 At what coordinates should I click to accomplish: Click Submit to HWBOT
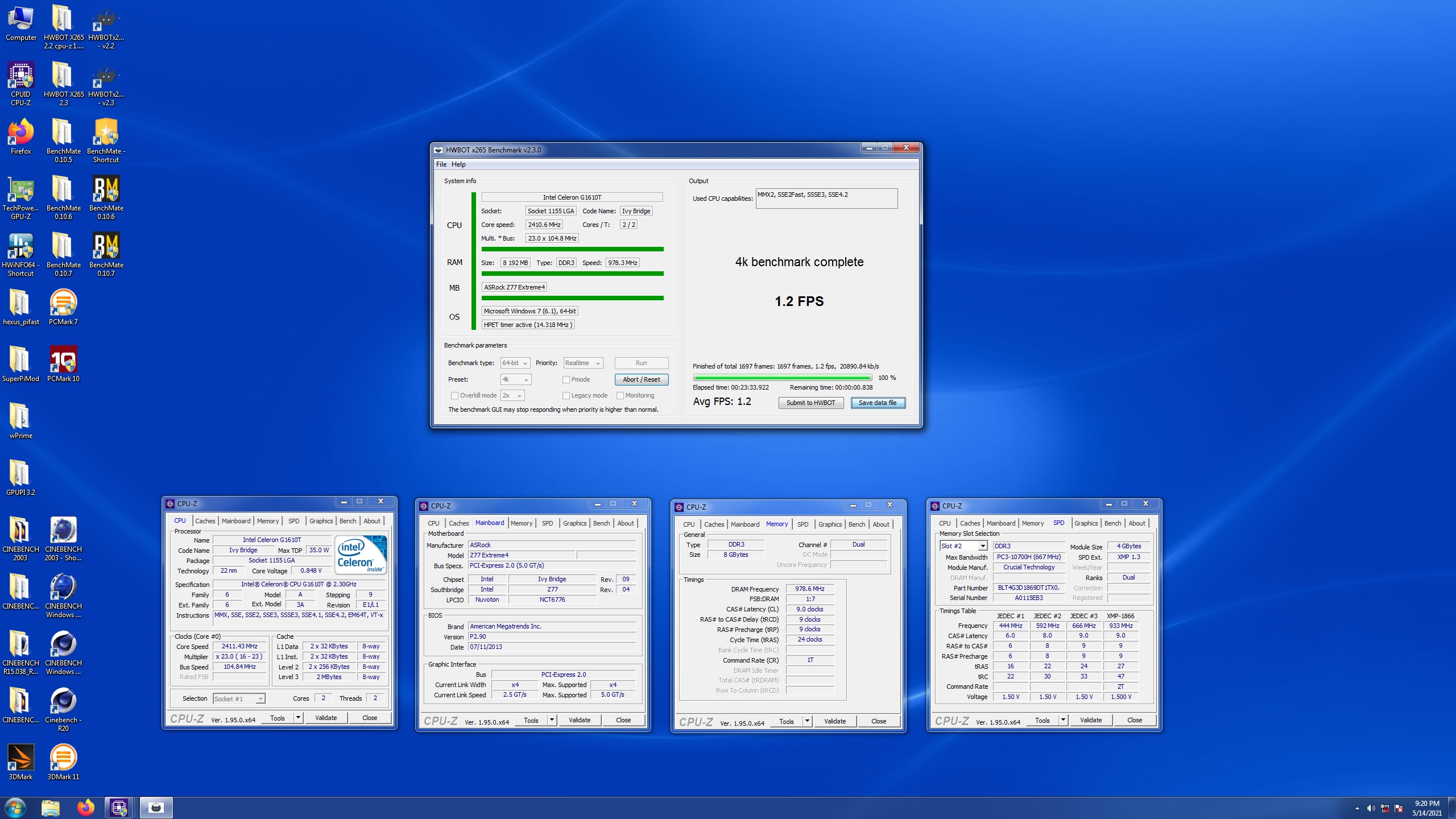click(x=810, y=403)
